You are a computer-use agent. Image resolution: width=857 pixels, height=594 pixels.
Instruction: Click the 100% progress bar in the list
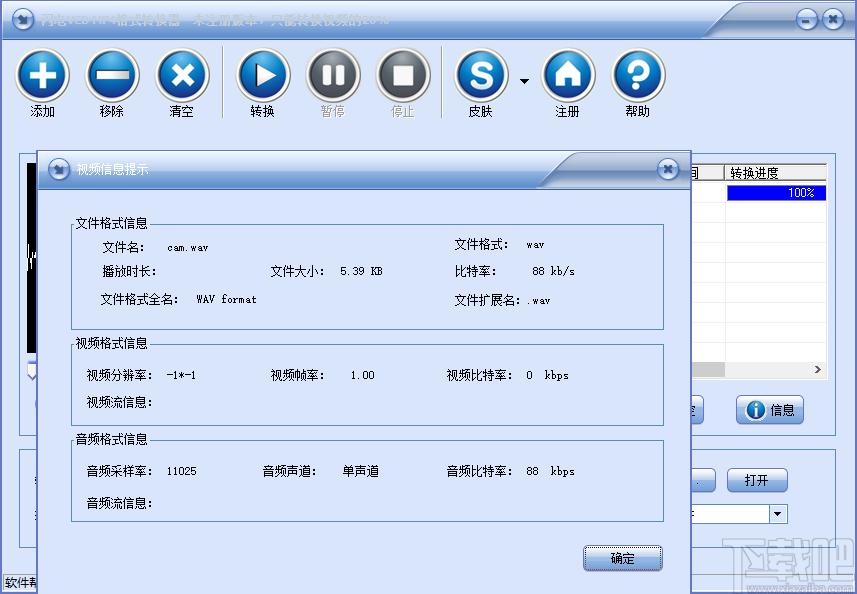[x=776, y=193]
